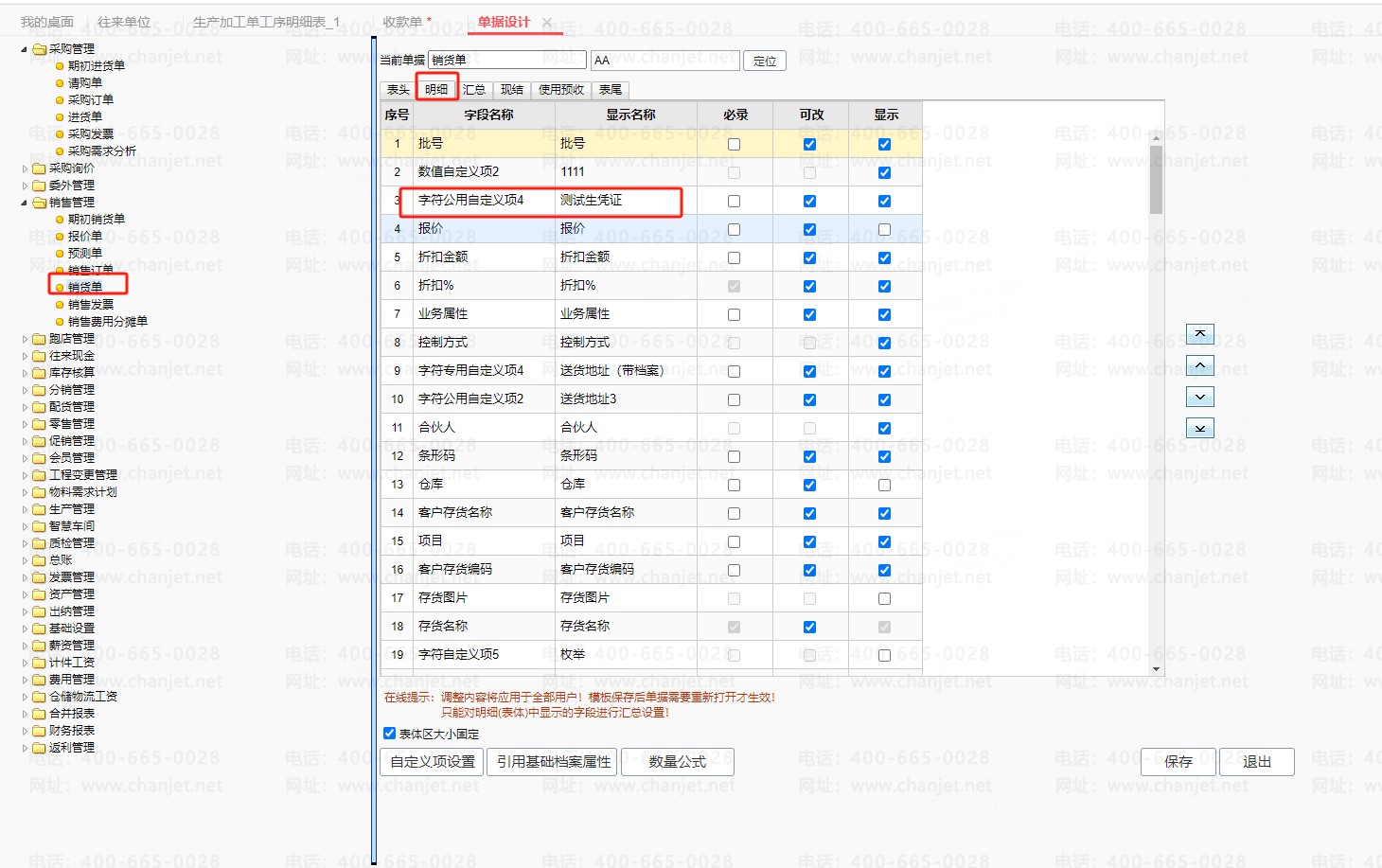Expand the 库存核算 folder
The height and width of the screenshot is (868, 1382).
25,373
